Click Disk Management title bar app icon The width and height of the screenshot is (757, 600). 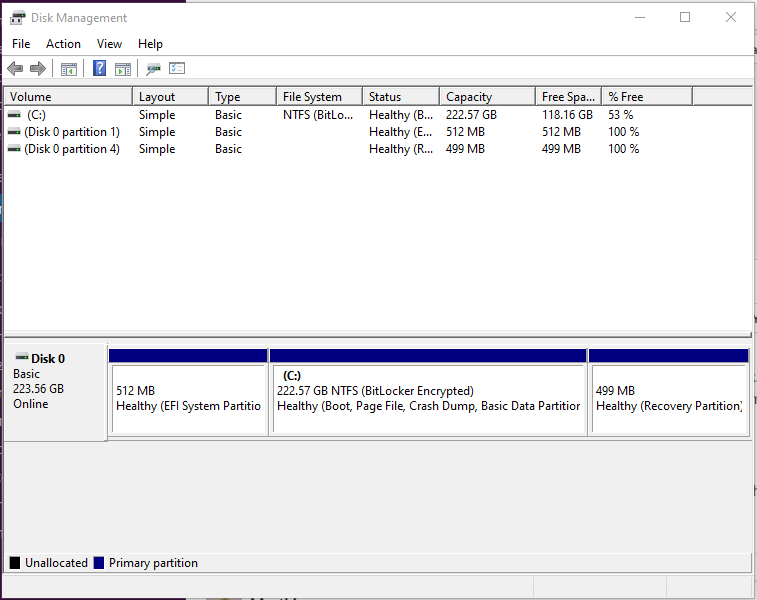coord(17,18)
